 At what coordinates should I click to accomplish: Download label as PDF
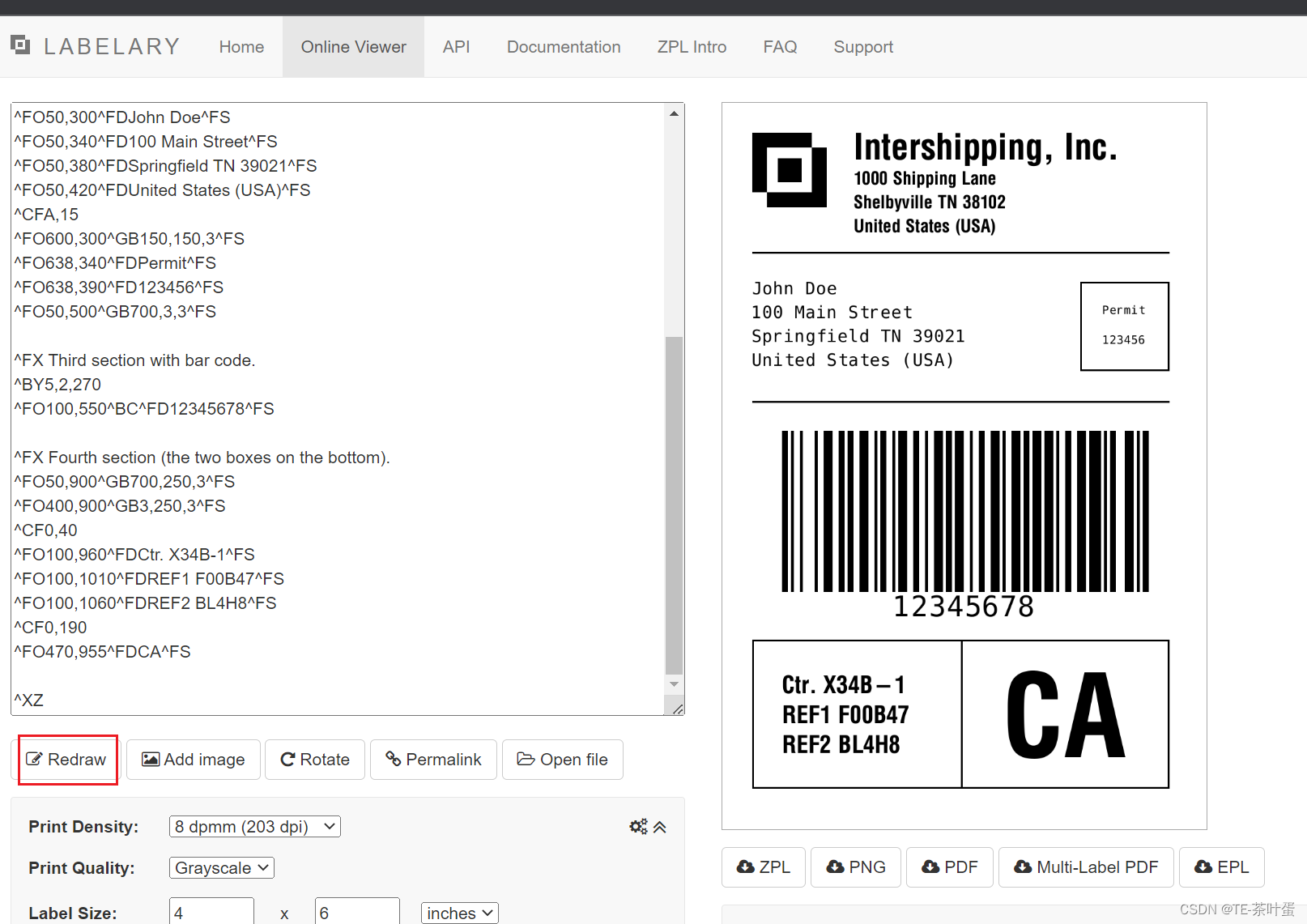[950, 867]
